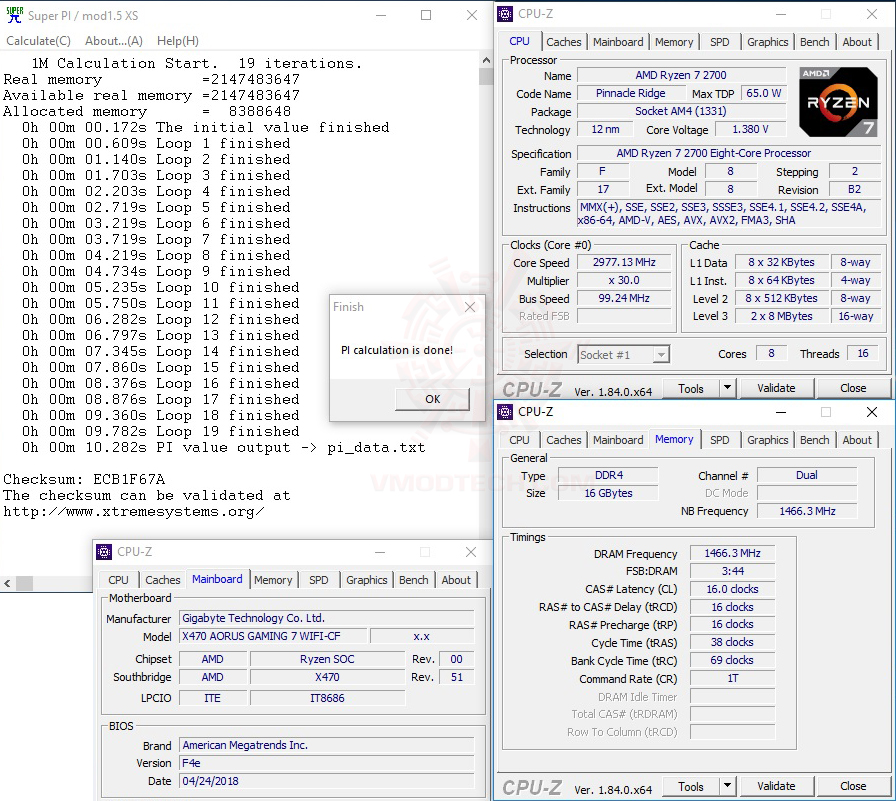Image resolution: width=896 pixels, height=801 pixels.
Task: Switch to the Bench tab
Action: [814, 41]
